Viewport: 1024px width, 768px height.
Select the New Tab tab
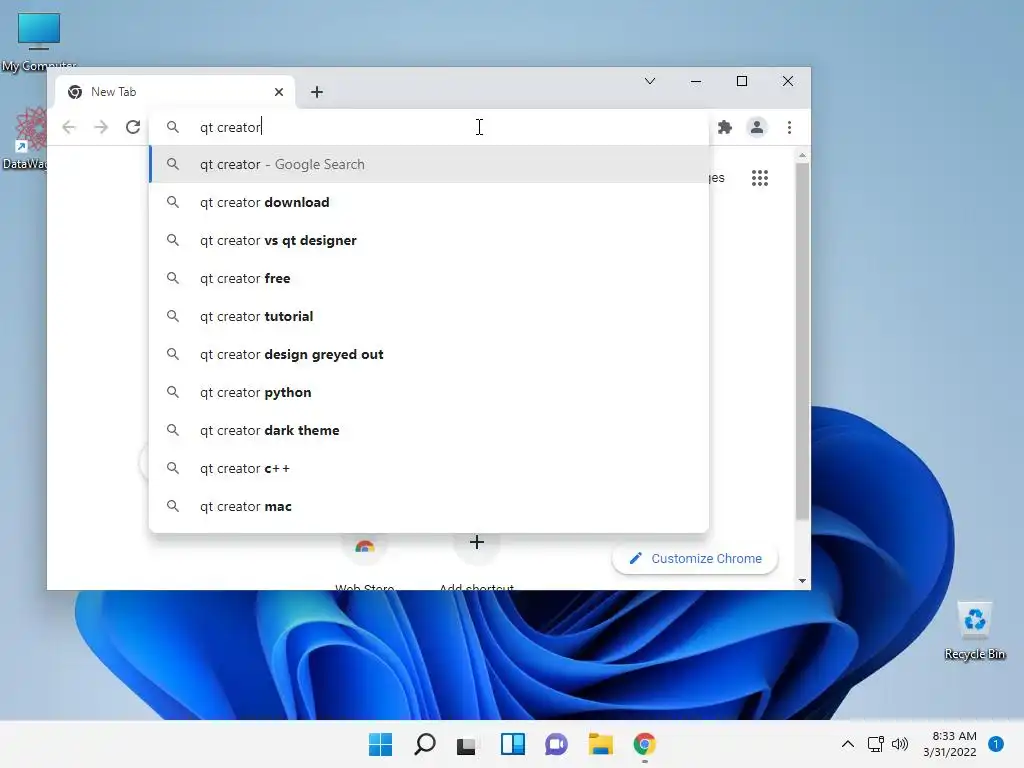point(174,92)
